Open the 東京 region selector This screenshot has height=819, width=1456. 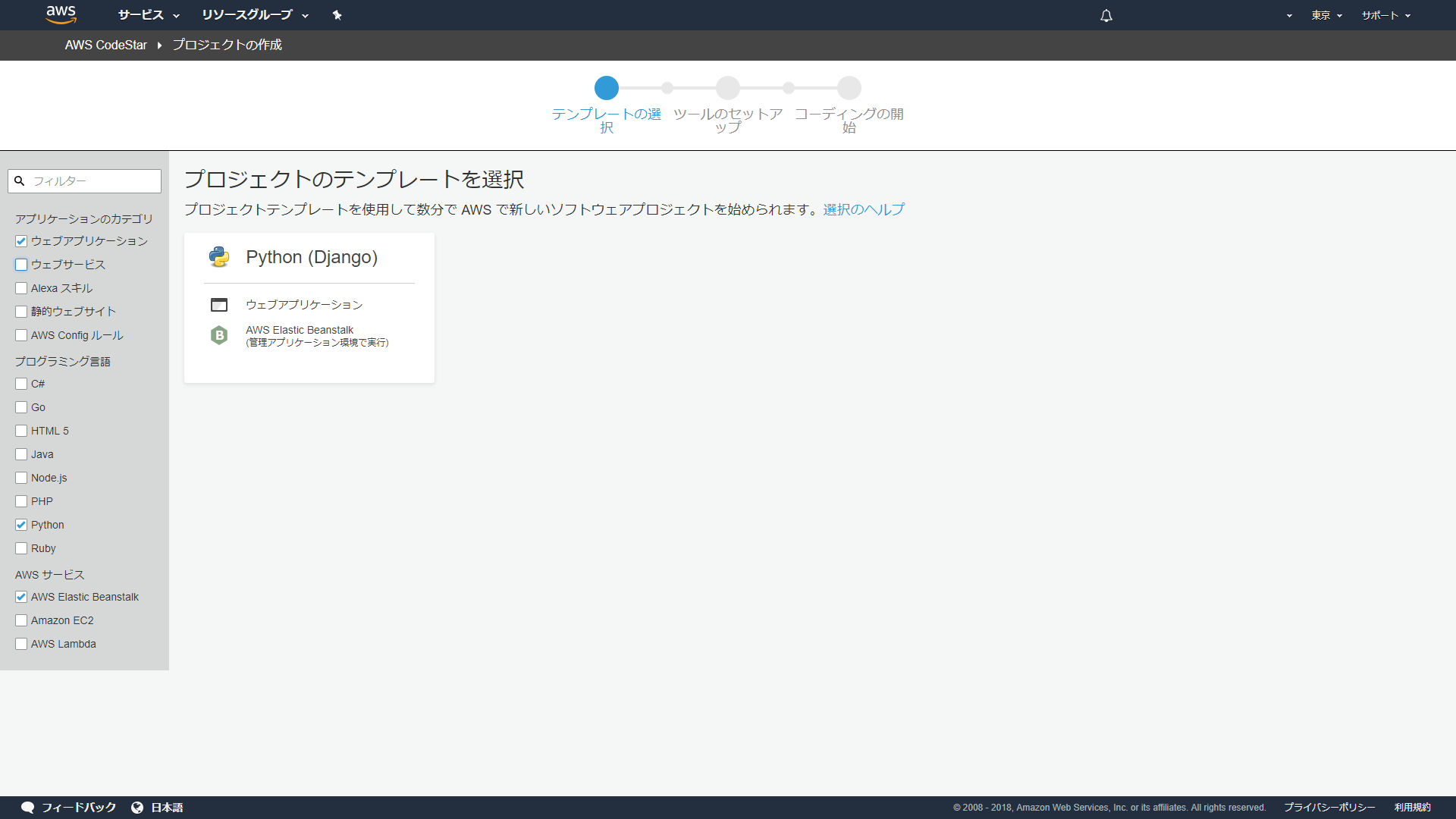[x=1326, y=15]
